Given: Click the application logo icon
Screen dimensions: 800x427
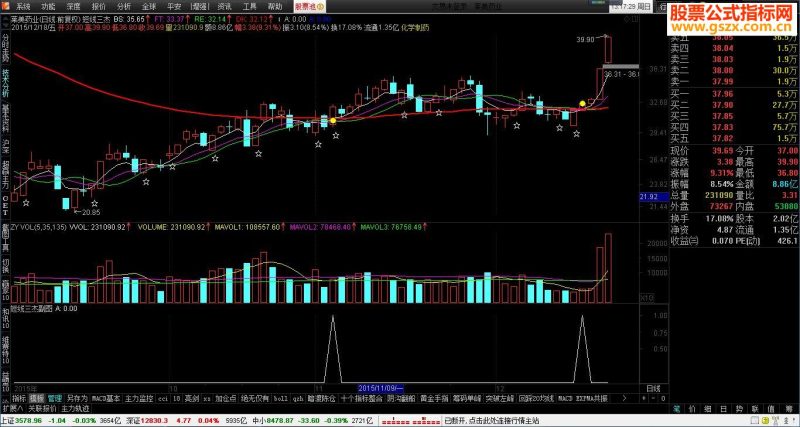Looking at the screenshot, I should tap(6, 7).
